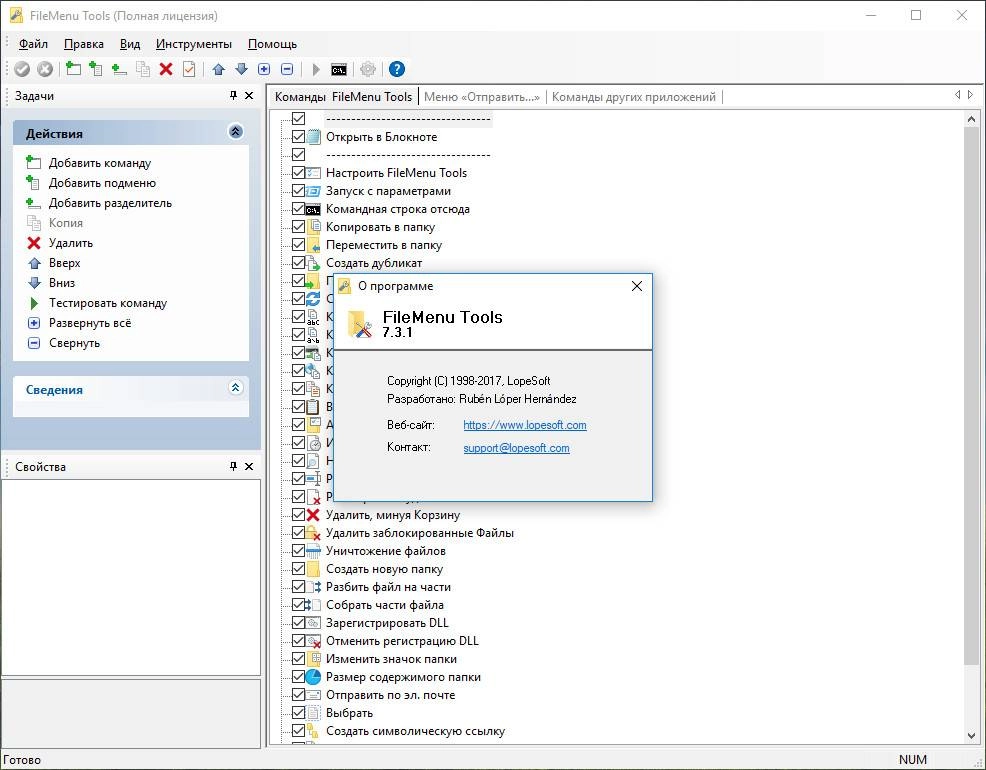Screen dimensions: 986x770
Task: Click the shredder icon of Уничтожение файлов
Action: tap(313, 551)
